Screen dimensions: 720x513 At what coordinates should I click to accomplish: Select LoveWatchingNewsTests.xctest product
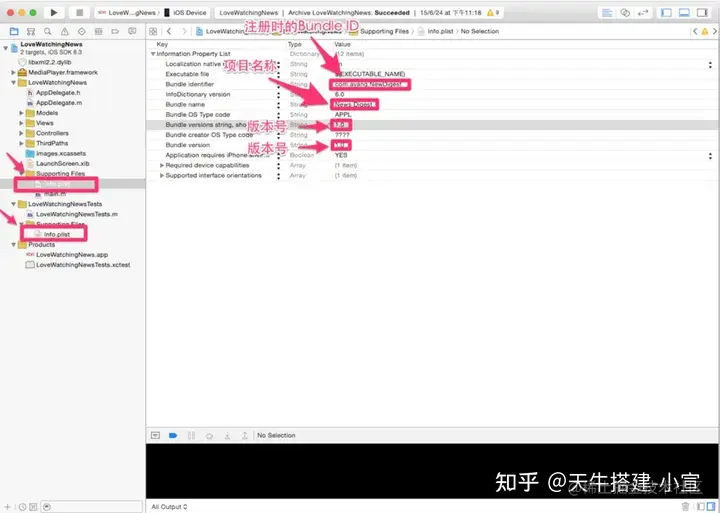point(83,265)
